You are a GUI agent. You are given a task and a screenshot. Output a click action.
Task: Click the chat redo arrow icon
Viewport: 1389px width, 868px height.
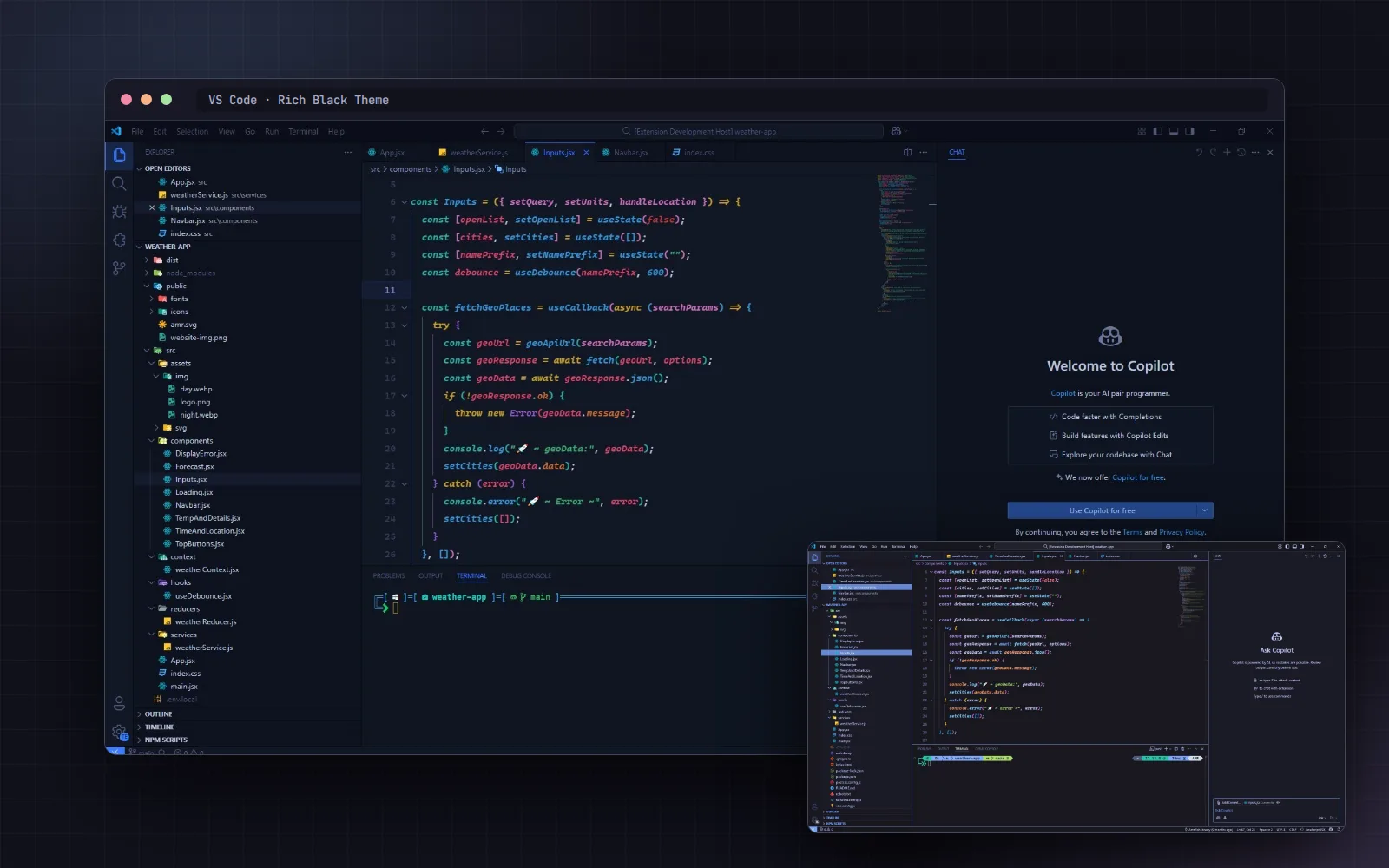tap(1213, 152)
